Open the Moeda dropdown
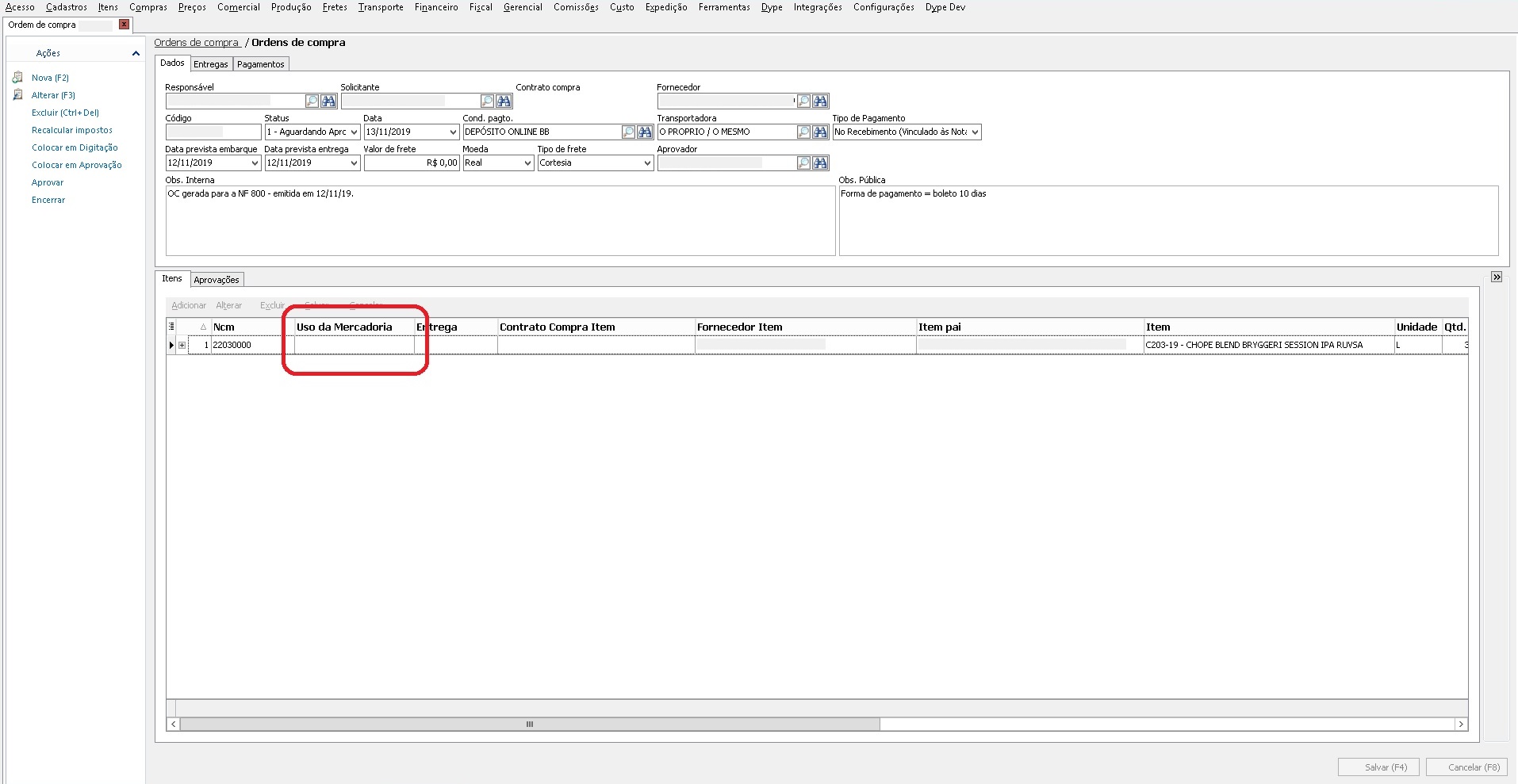This screenshot has height=784, width=1518. (527, 163)
